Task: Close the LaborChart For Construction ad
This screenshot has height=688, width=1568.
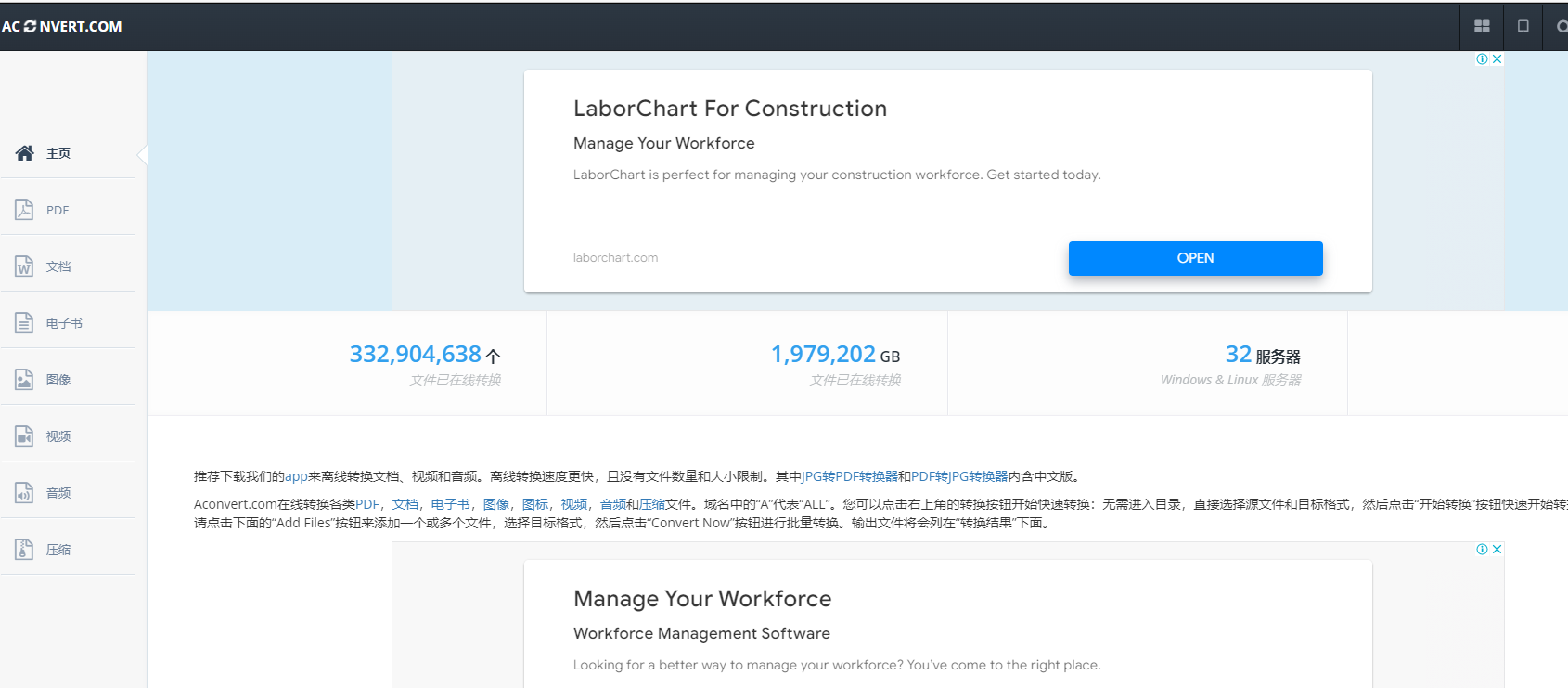Action: click(1497, 59)
